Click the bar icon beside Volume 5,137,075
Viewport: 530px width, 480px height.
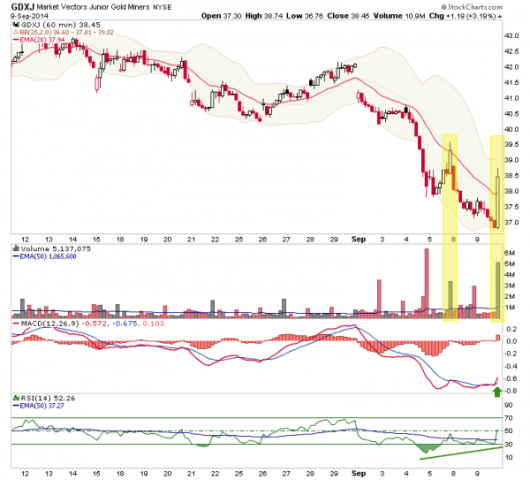click(x=16, y=249)
